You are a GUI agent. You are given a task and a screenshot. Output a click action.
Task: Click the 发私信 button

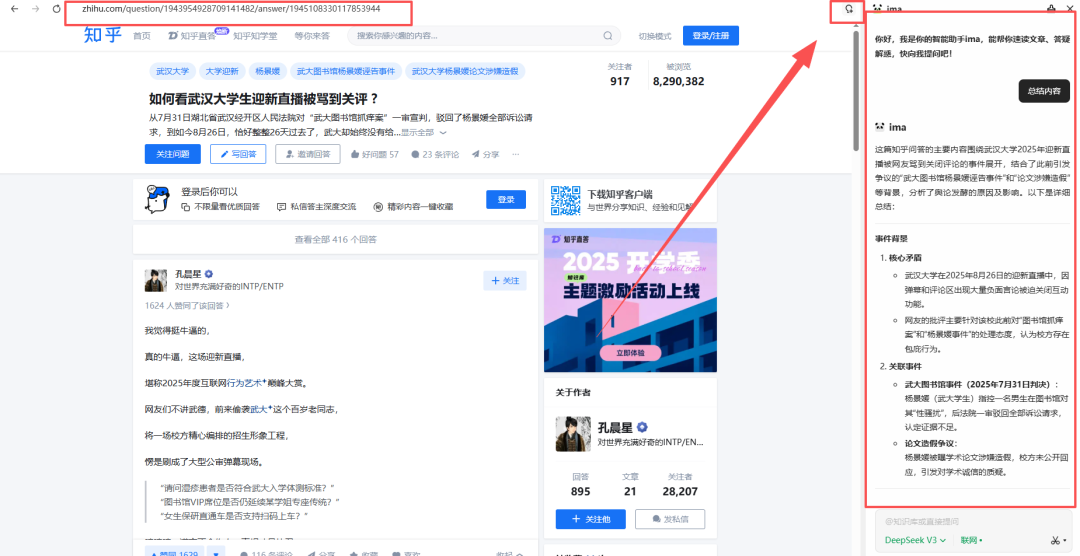pyautogui.click(x=669, y=519)
